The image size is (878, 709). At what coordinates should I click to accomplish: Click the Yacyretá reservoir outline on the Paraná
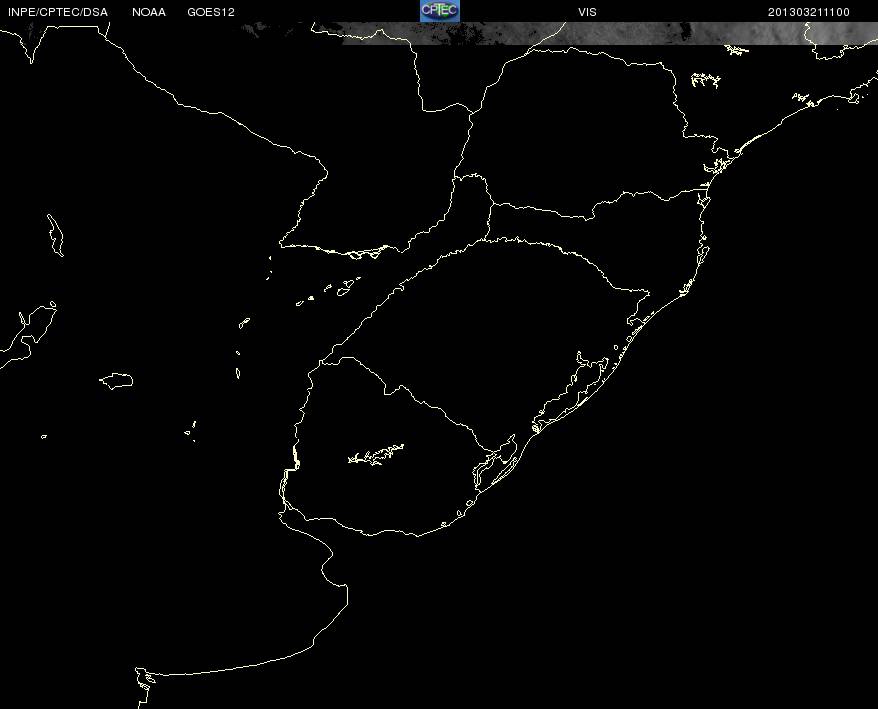pyautogui.click(x=364, y=253)
